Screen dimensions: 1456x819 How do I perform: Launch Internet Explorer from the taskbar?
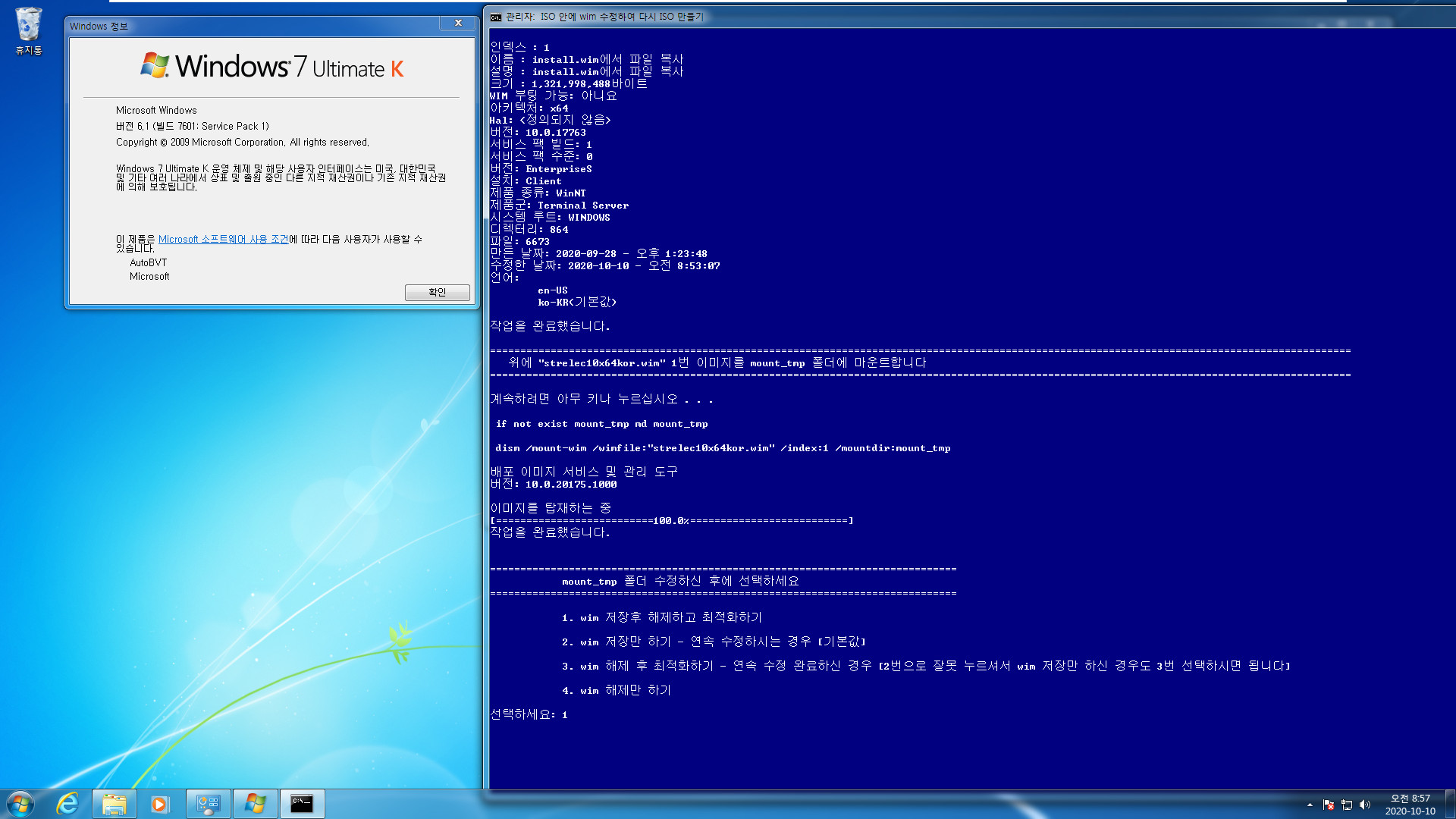(67, 804)
